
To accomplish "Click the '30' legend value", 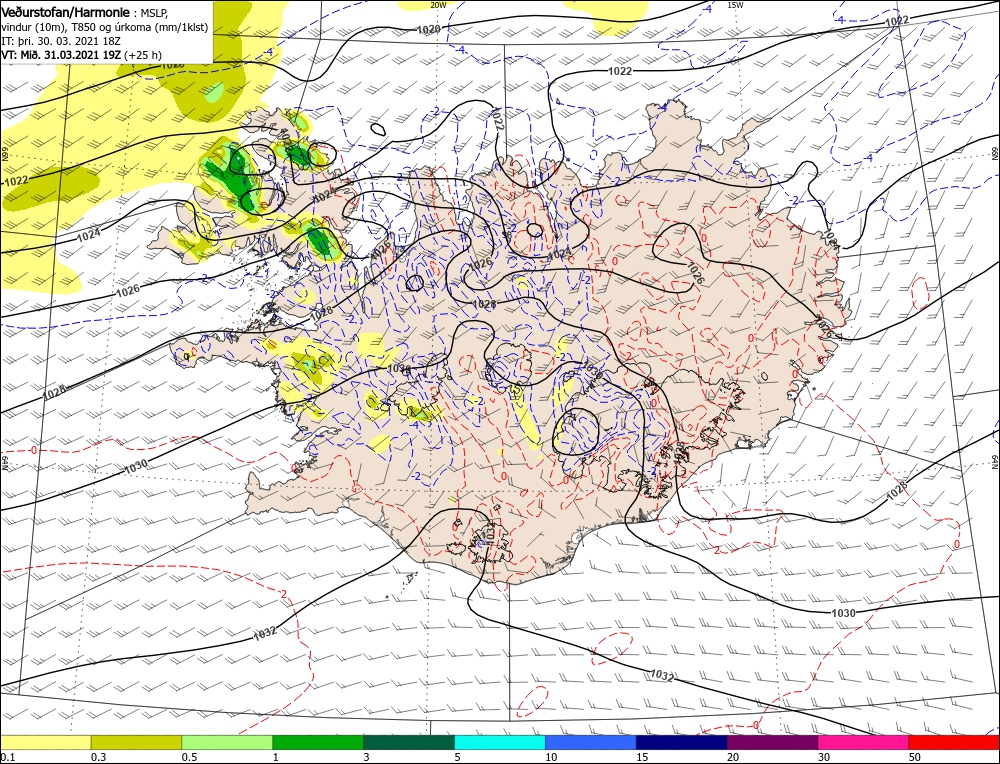I will pos(825,757).
